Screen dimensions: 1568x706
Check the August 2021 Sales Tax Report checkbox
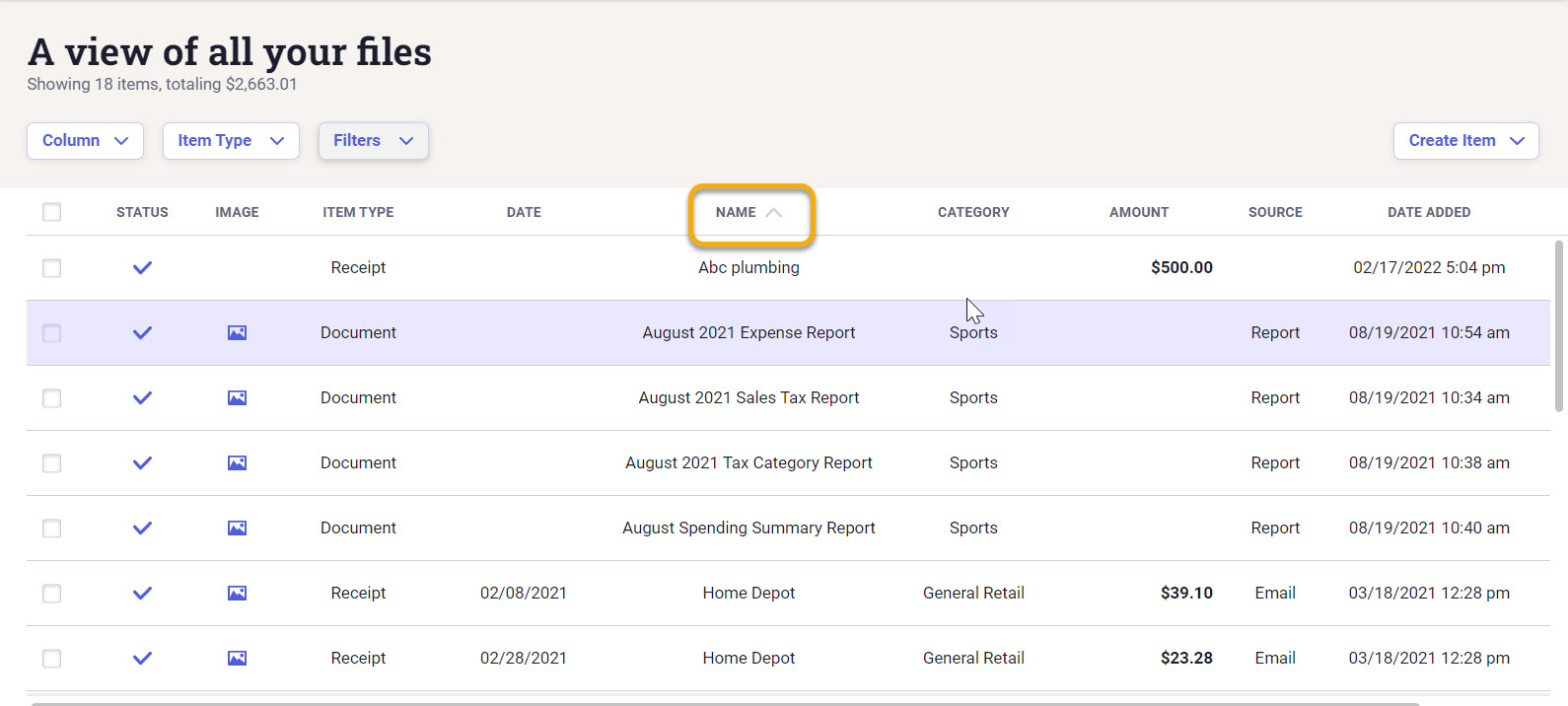click(x=52, y=398)
